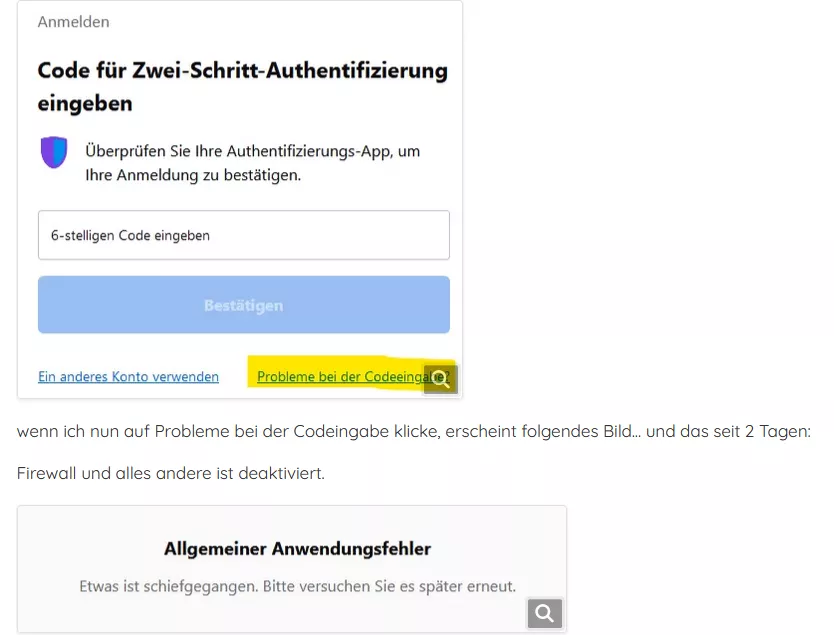Image resolution: width=834 pixels, height=635 pixels.
Task: Click the Firewall und alles andere paragraph
Action: [171, 473]
